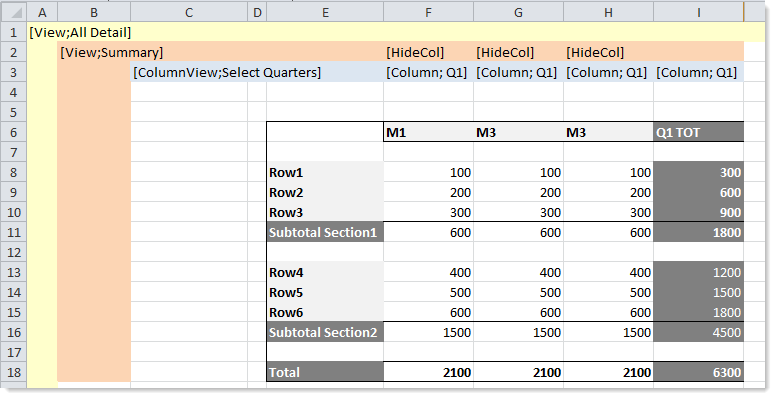The height and width of the screenshot is (393, 775).
Task: Select column I header
Action: [698, 12]
